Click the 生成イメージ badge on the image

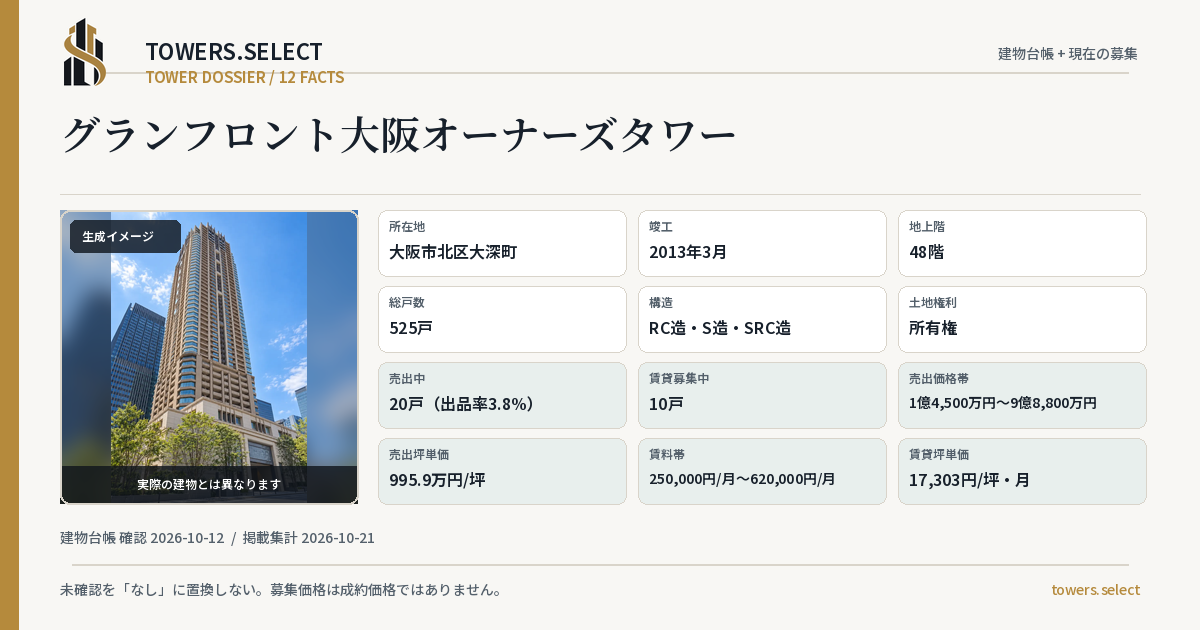125,237
